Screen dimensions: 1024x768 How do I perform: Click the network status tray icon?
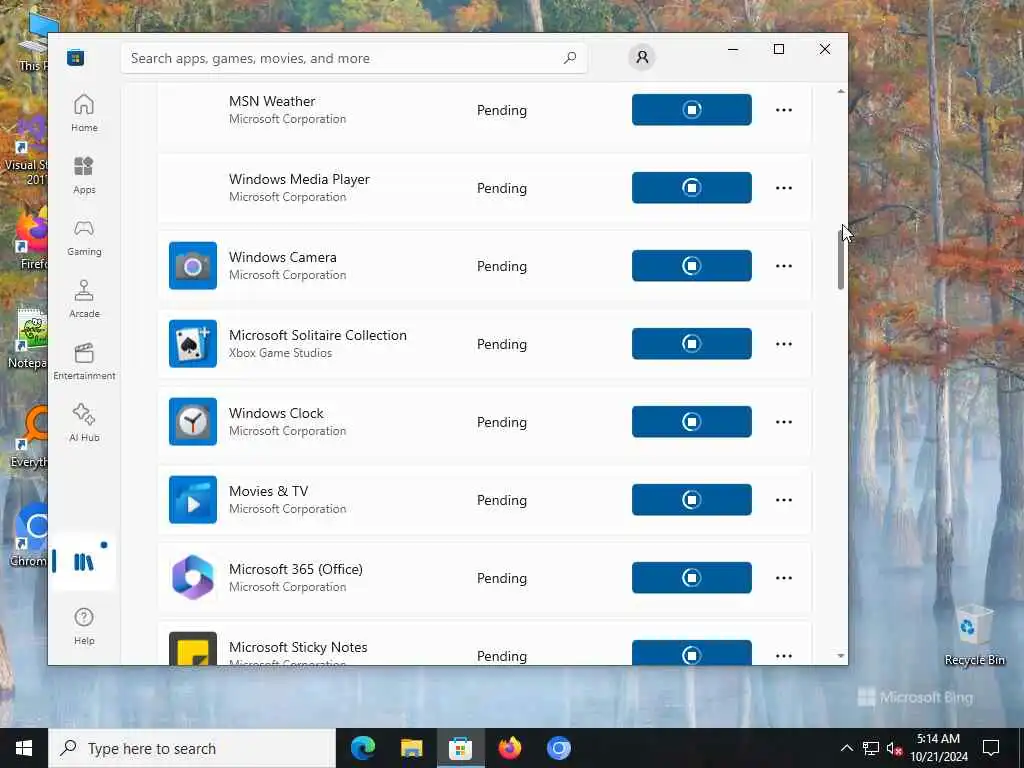pos(871,748)
